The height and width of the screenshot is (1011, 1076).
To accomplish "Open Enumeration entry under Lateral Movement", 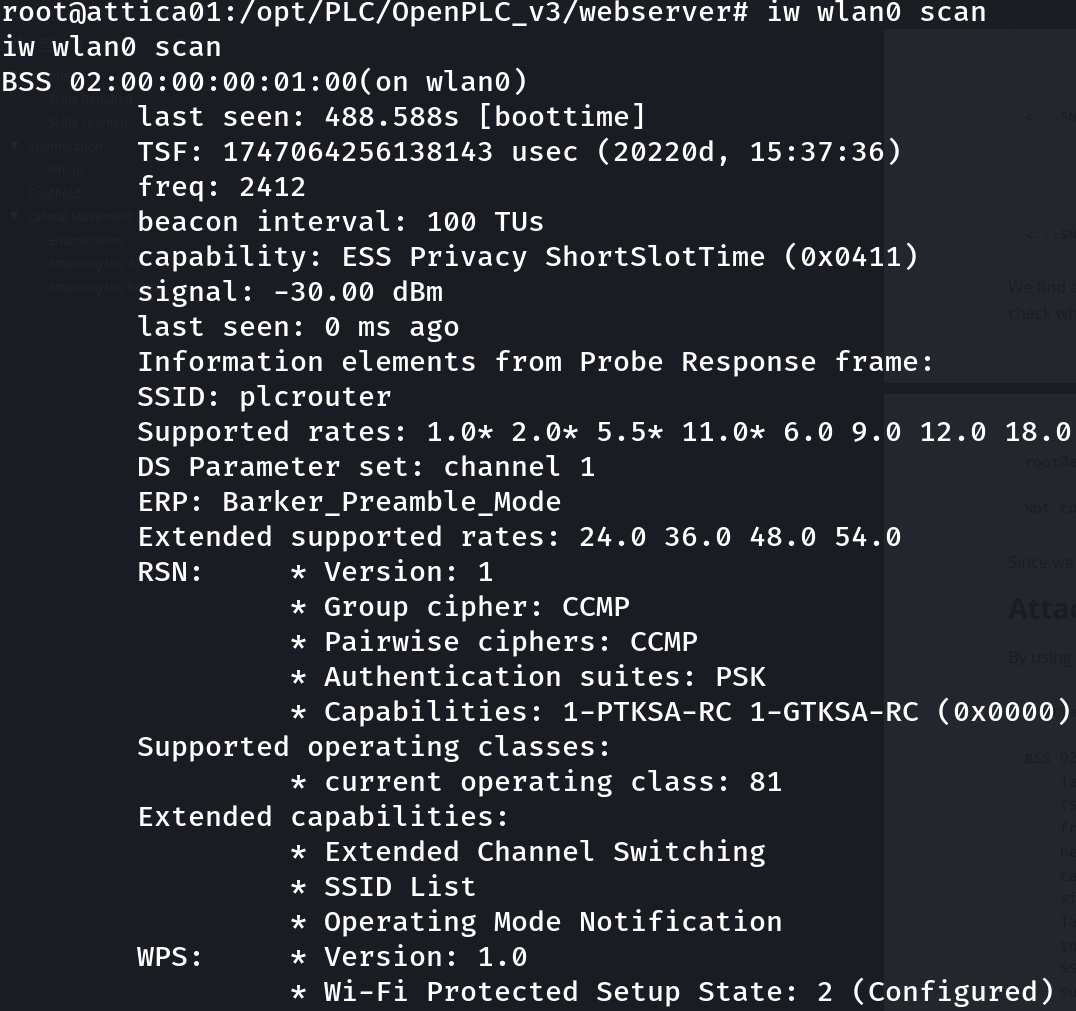I will pos(85,240).
